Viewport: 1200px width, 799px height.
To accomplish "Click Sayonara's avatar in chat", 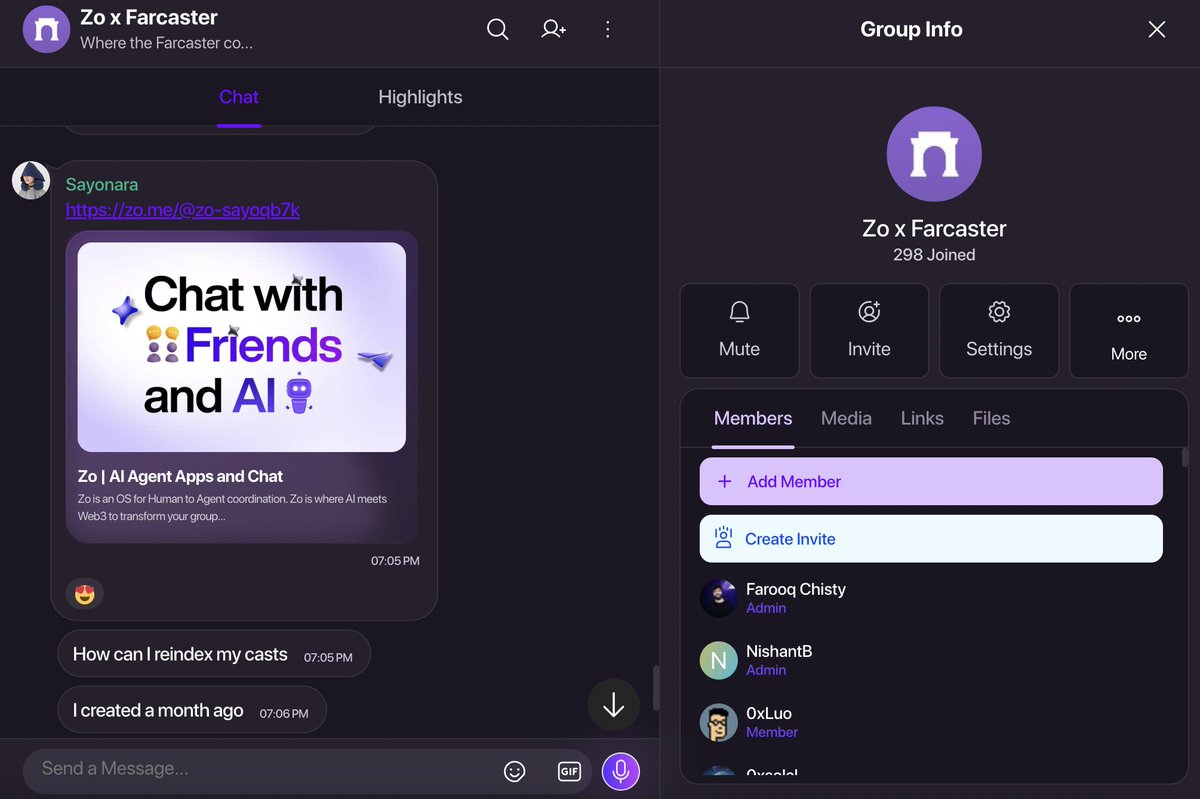I will point(31,180).
